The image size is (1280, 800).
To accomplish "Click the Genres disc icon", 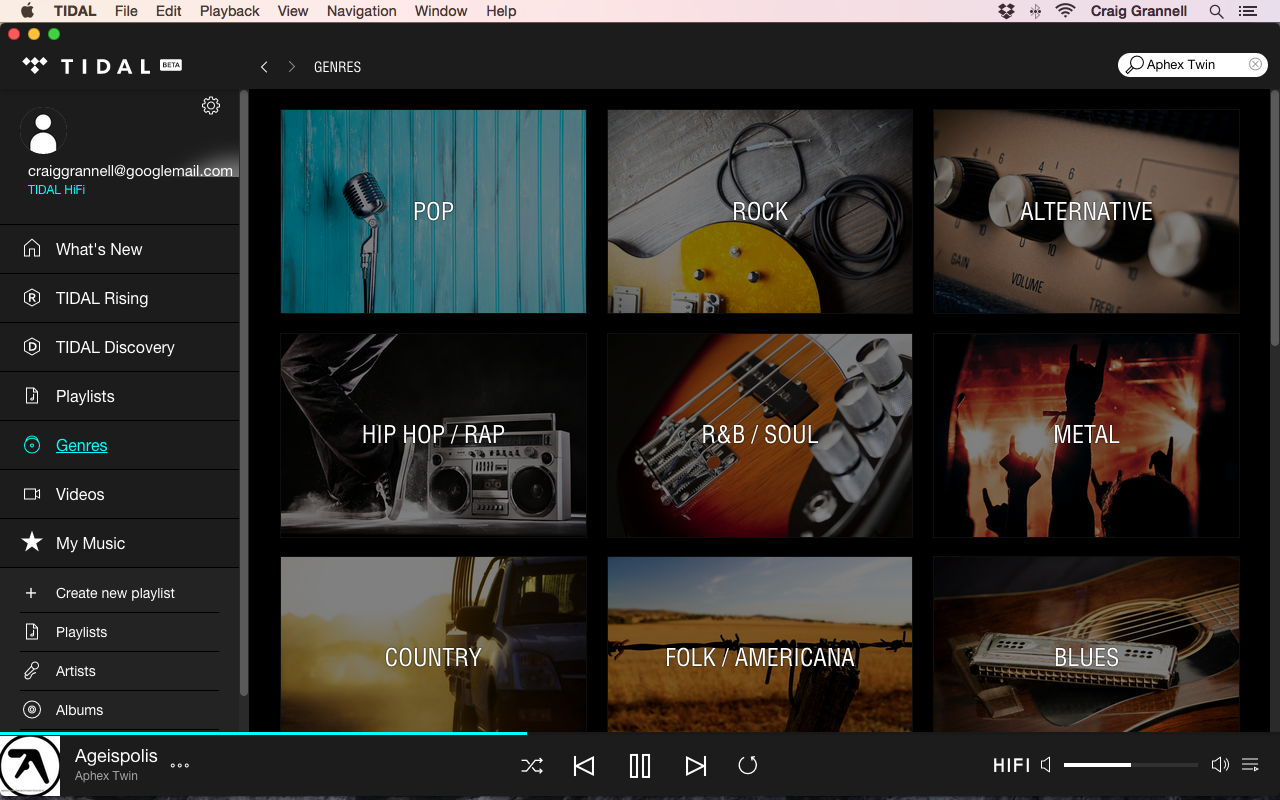I will click(32, 444).
